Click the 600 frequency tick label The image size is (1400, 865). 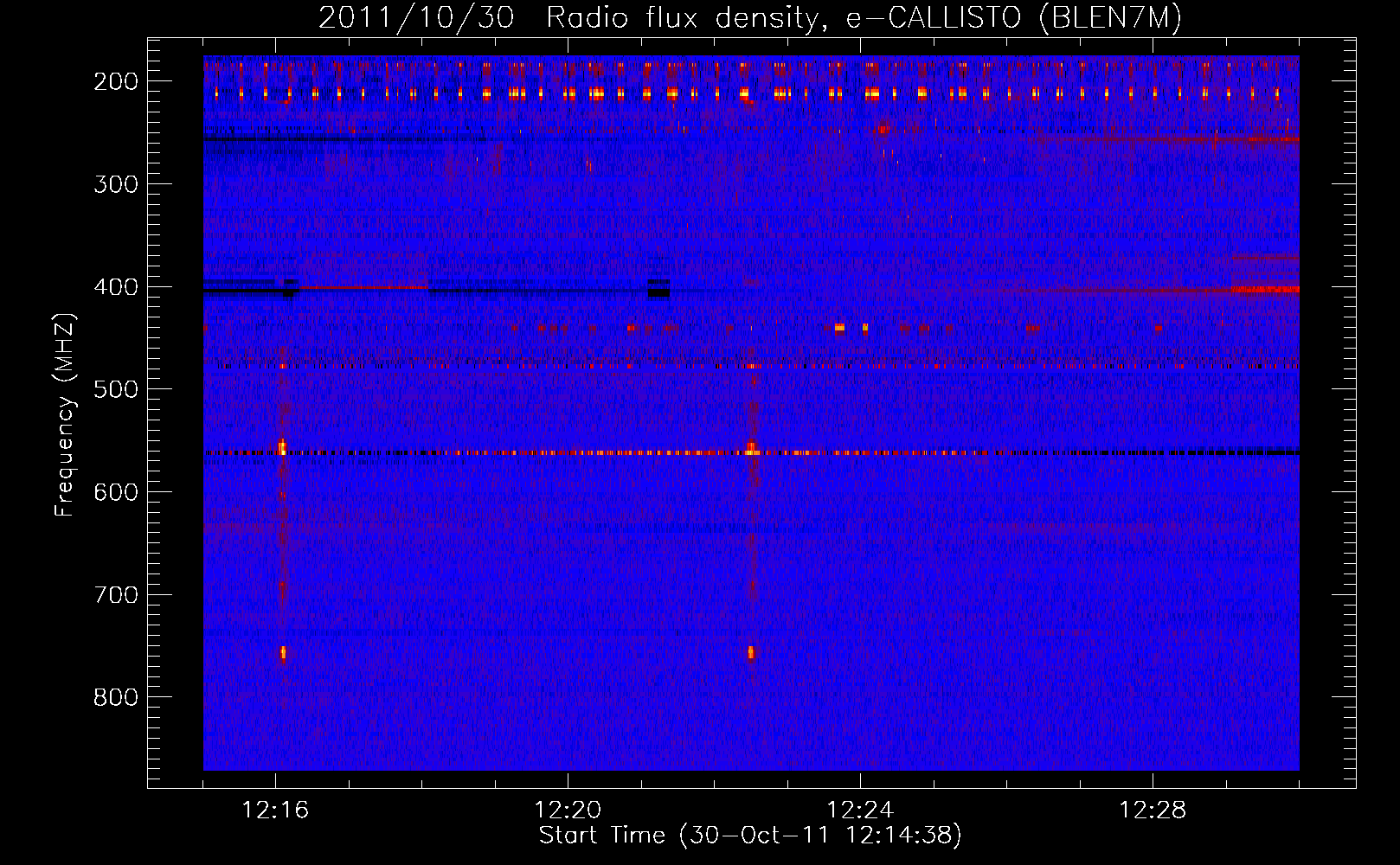click(x=116, y=492)
